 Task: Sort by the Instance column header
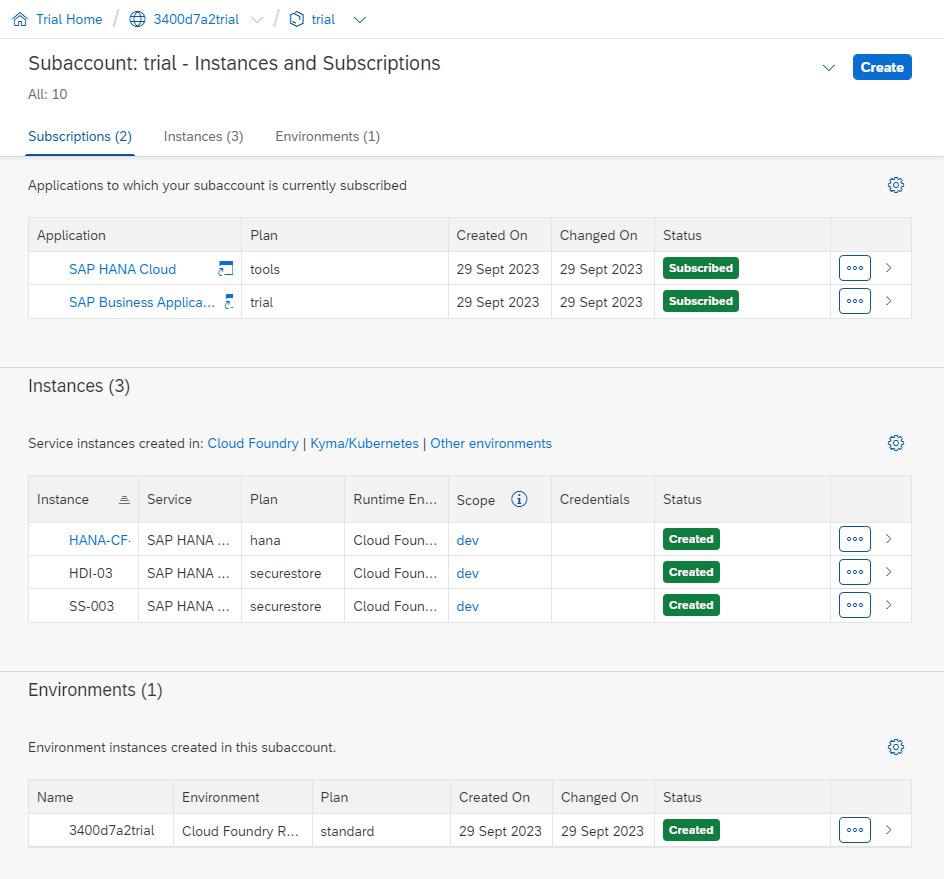coord(64,499)
